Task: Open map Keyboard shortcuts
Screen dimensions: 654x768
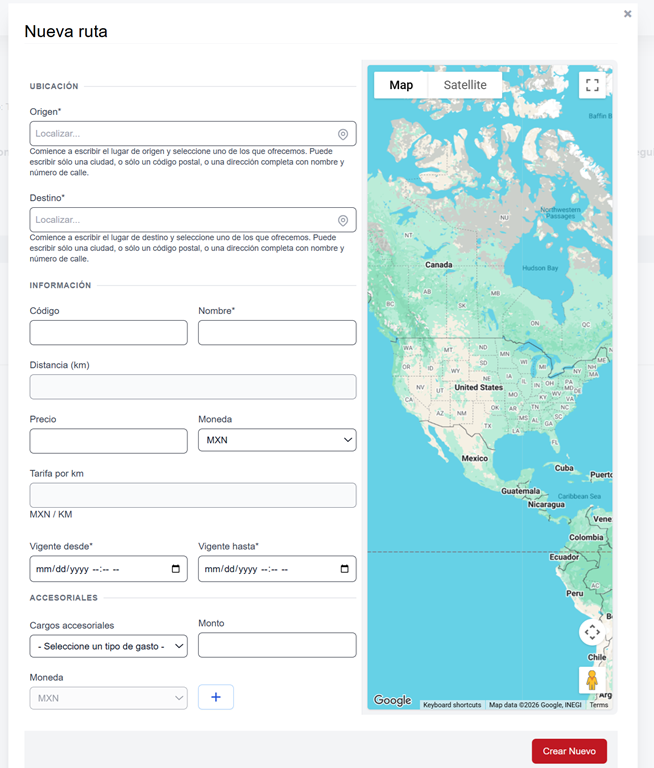Action: [452, 705]
